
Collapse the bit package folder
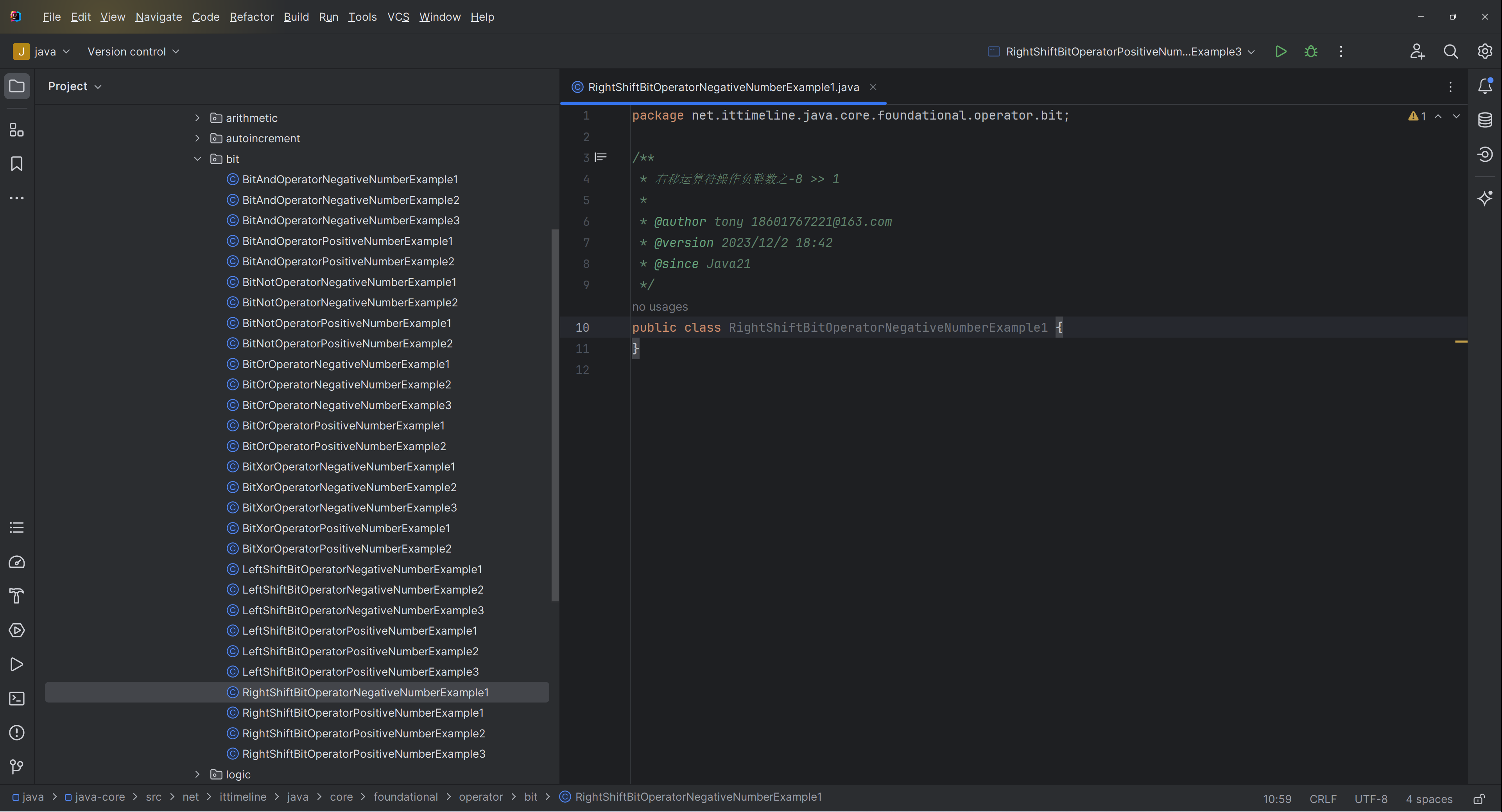click(x=197, y=159)
